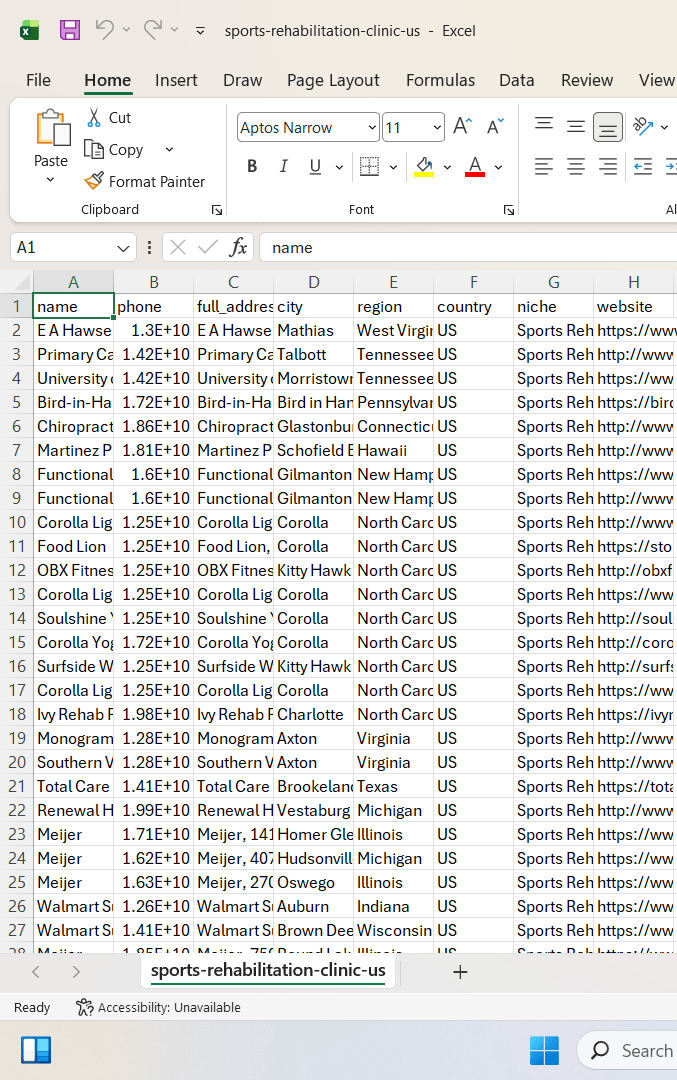Open the Widgets taskbar icon
The image size is (677, 1080).
click(x=36, y=1050)
